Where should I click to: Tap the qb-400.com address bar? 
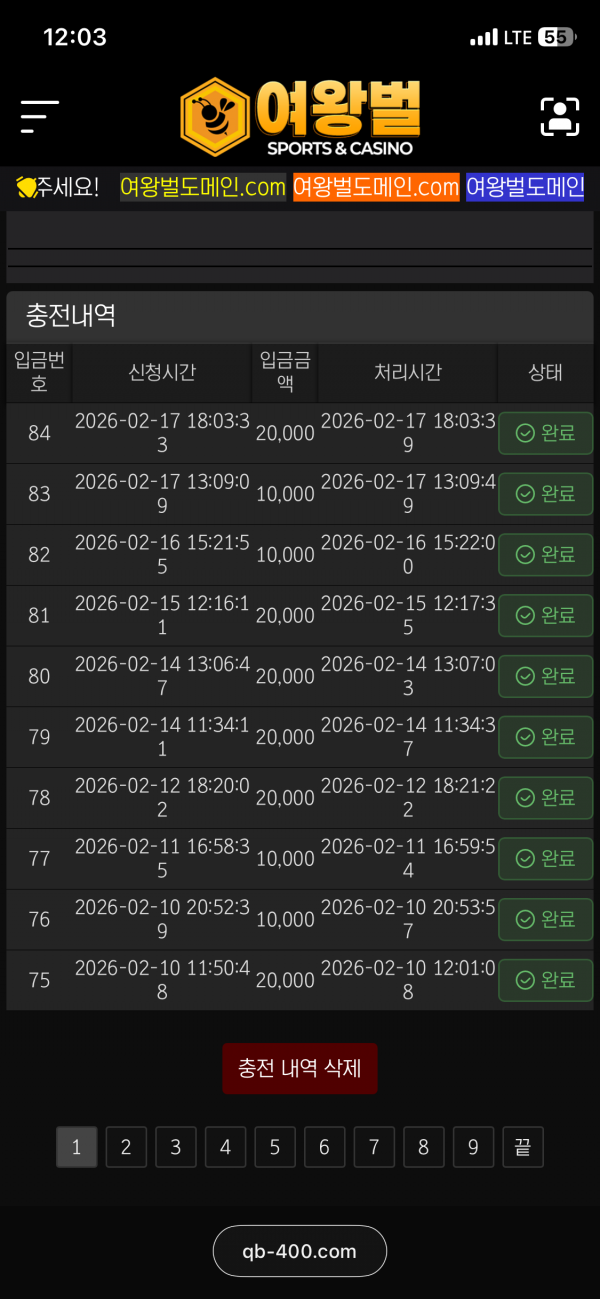(x=300, y=1251)
